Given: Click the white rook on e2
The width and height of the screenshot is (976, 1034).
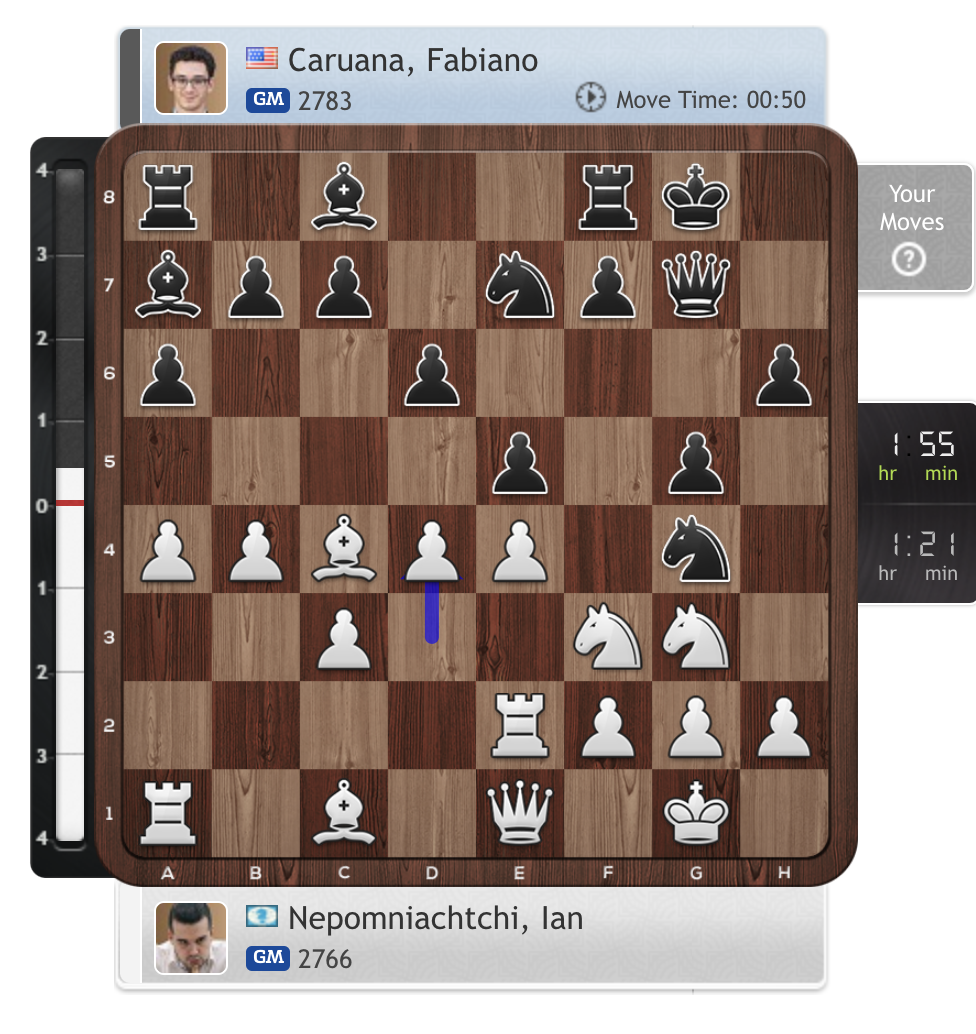Looking at the screenshot, I should (x=520, y=724).
